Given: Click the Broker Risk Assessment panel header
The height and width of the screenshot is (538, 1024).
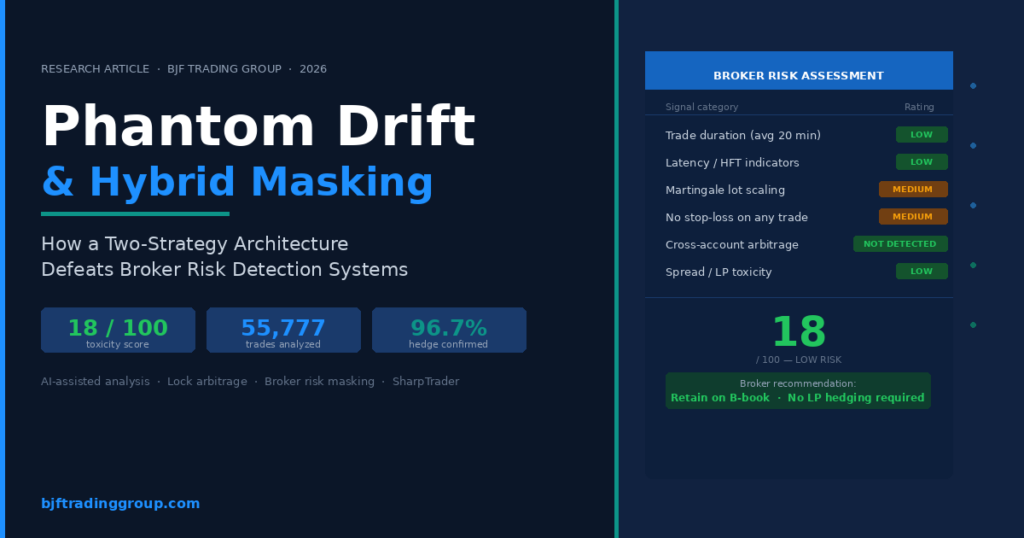Looking at the screenshot, I should pos(798,75).
